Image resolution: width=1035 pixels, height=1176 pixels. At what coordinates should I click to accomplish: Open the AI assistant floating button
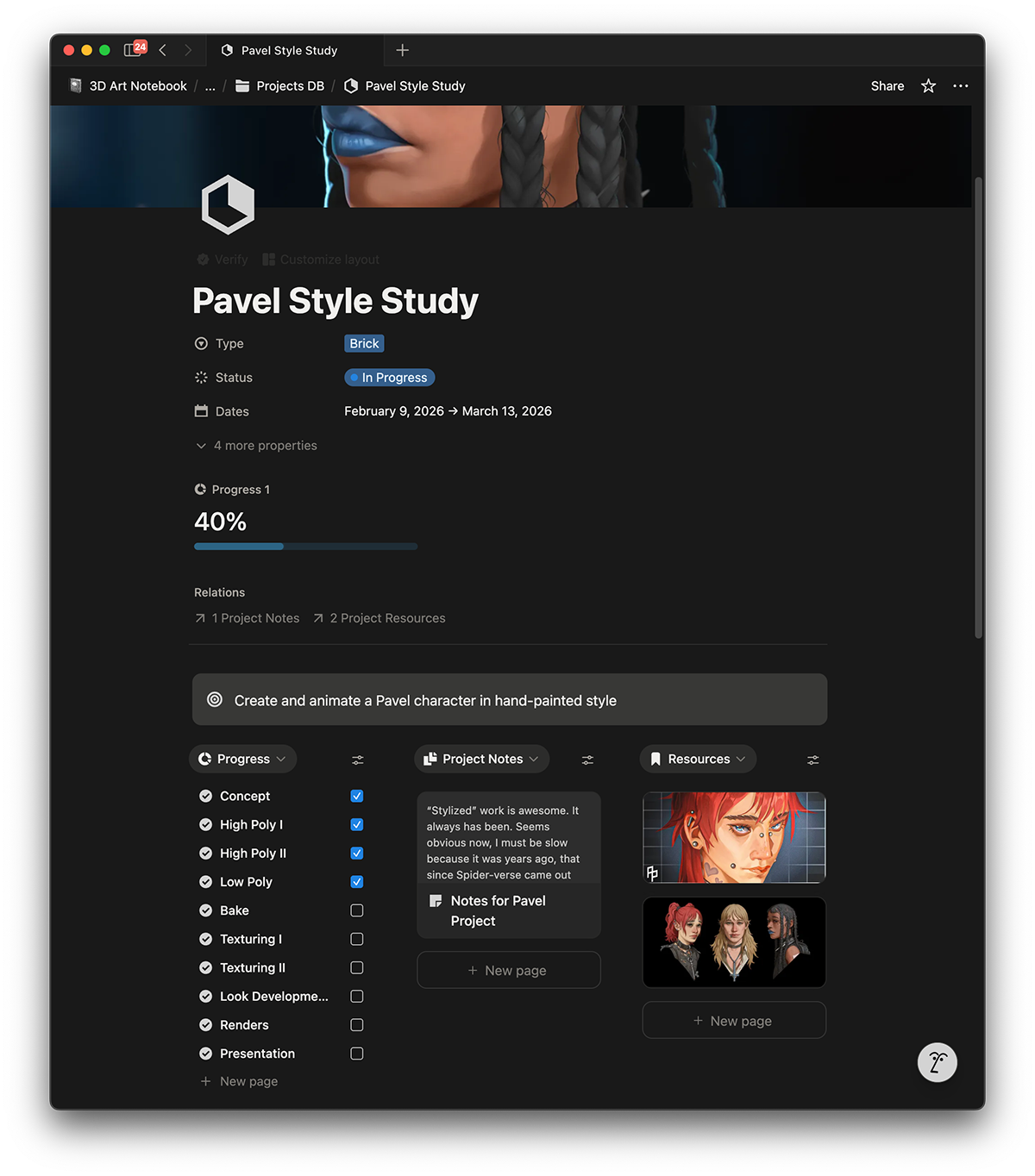938,1062
